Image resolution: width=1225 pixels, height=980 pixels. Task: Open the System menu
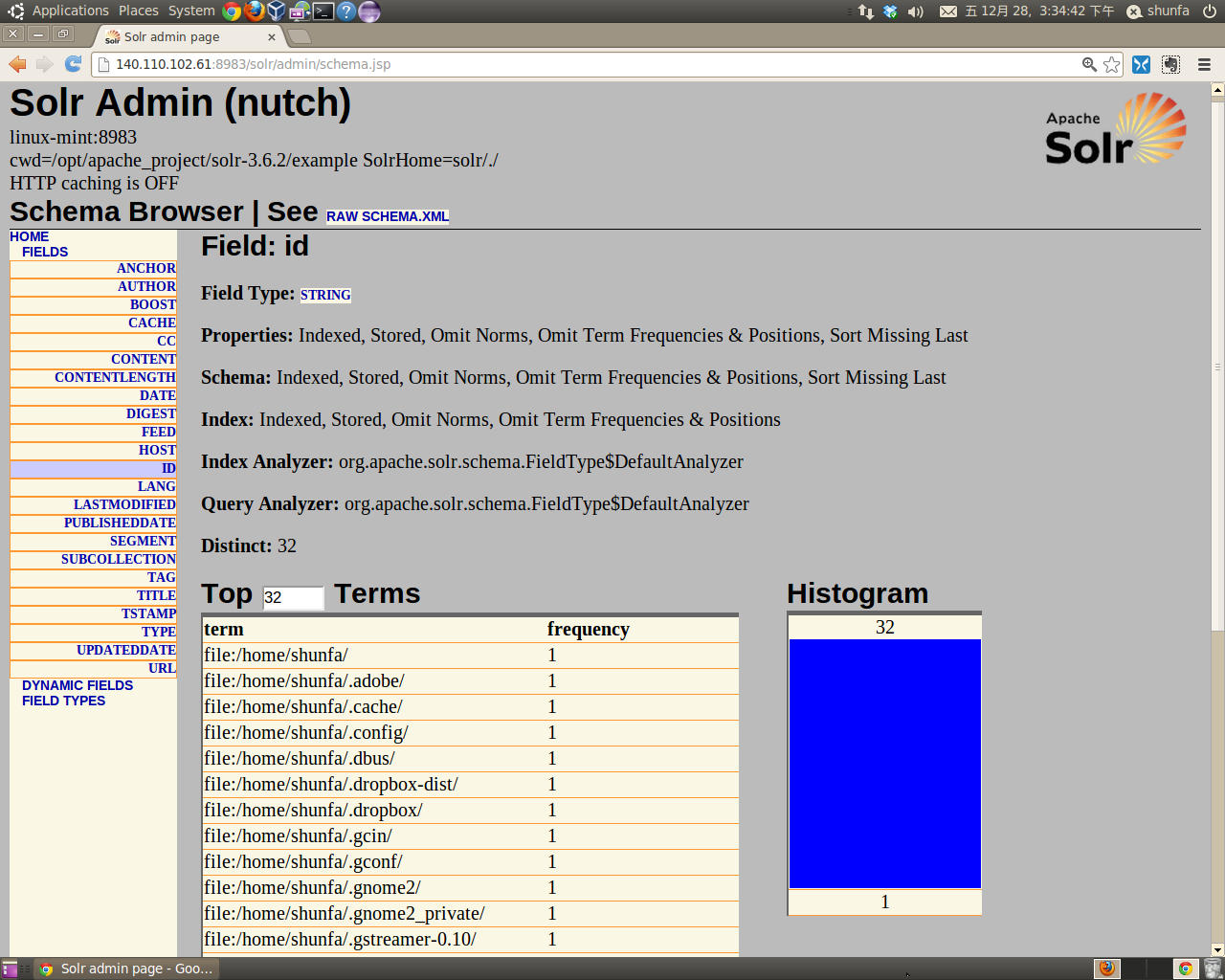[191, 11]
